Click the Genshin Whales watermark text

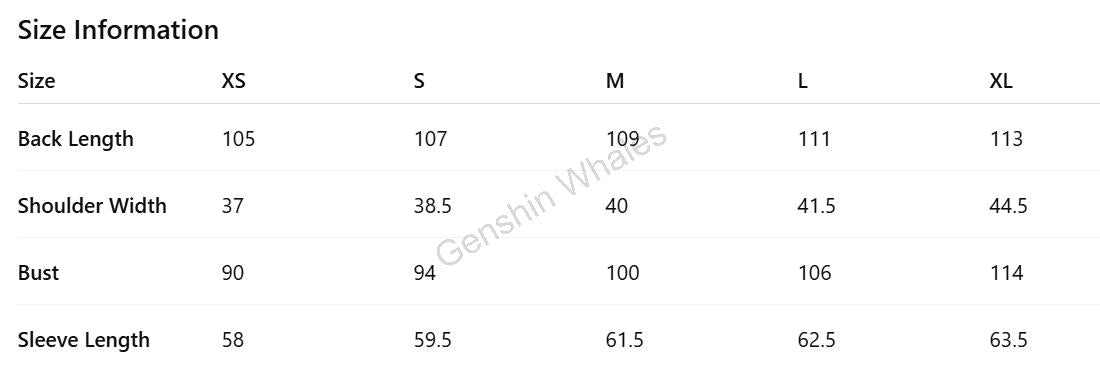pyautogui.click(x=551, y=196)
